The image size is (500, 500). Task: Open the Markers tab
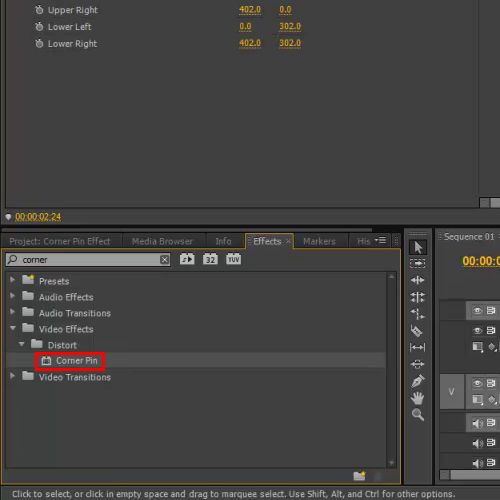pyautogui.click(x=319, y=241)
